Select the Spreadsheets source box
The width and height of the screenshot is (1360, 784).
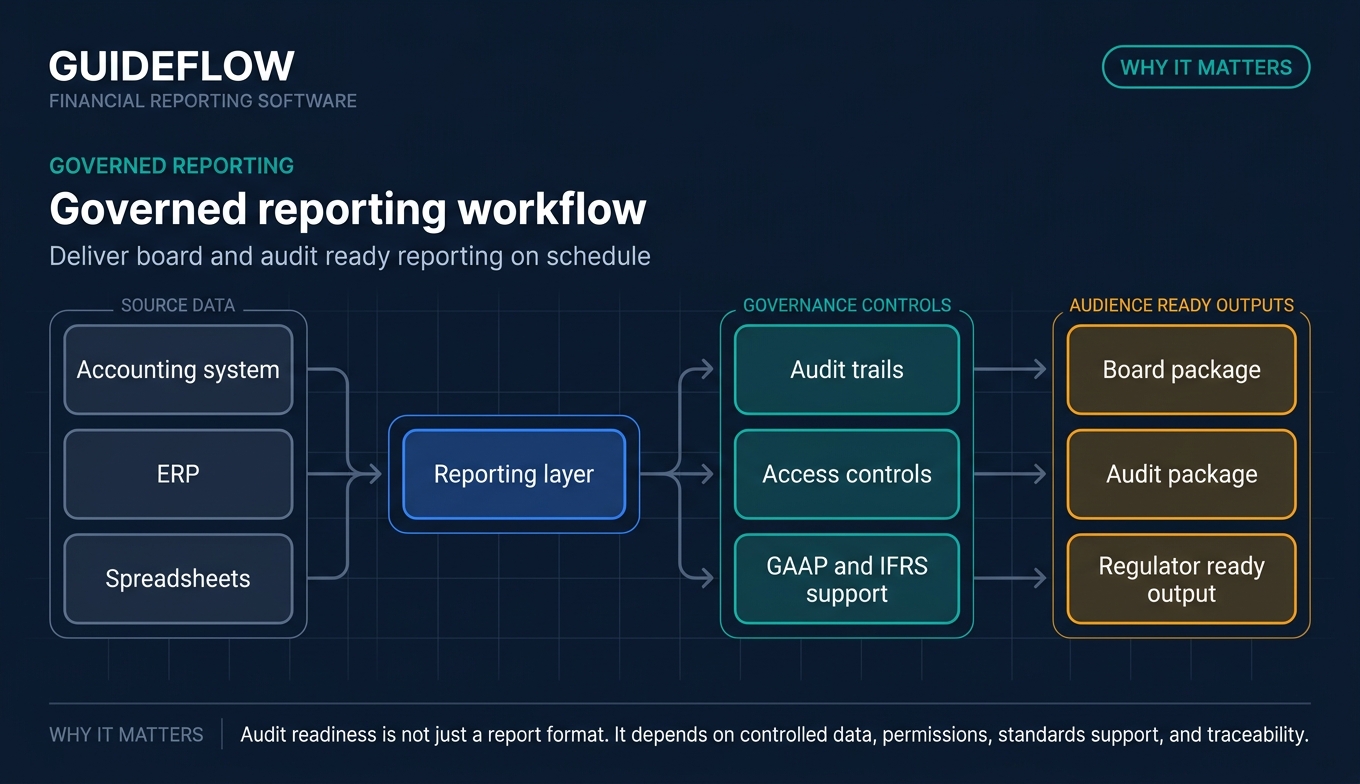coord(178,578)
